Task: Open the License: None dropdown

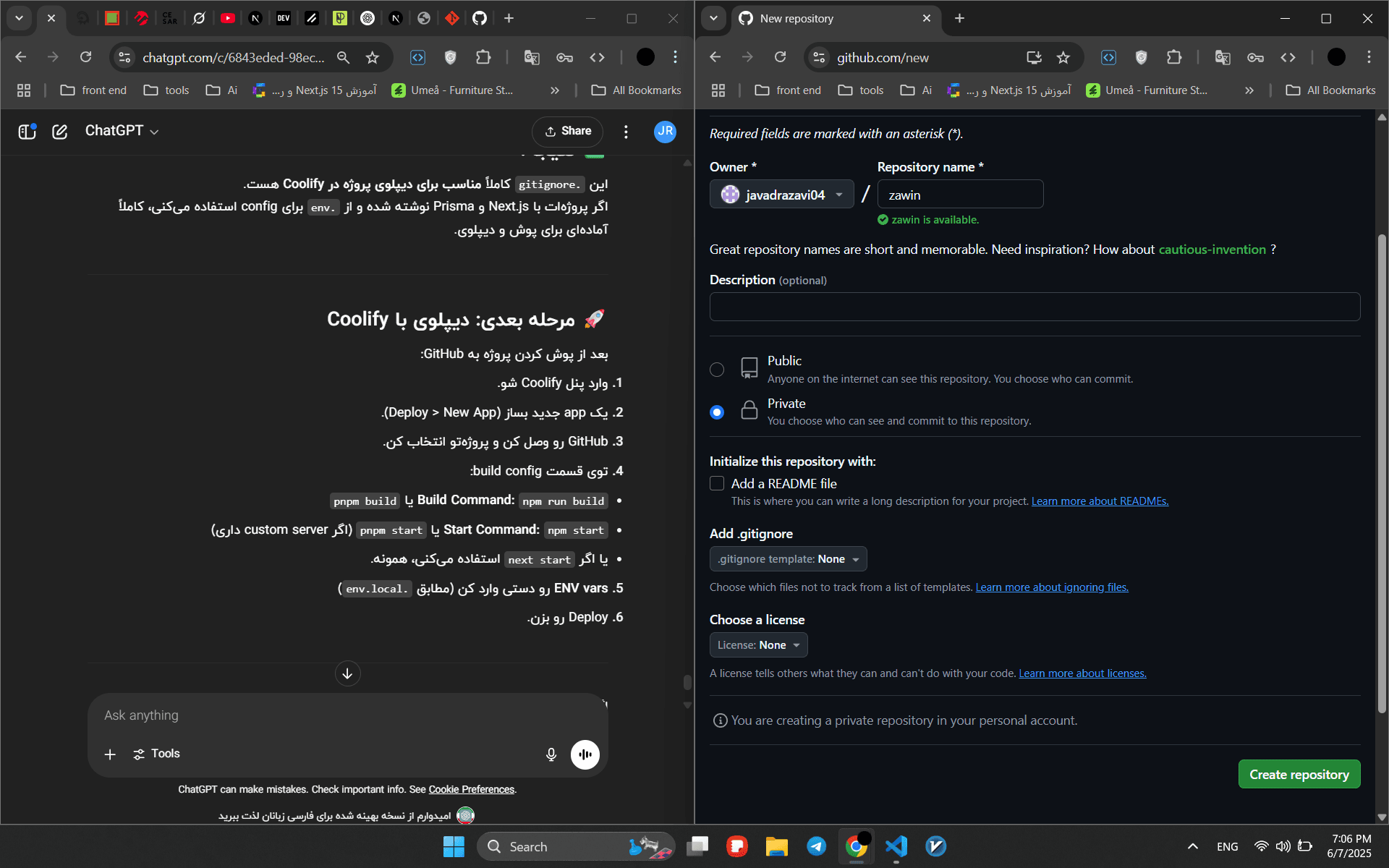Action: click(x=758, y=644)
